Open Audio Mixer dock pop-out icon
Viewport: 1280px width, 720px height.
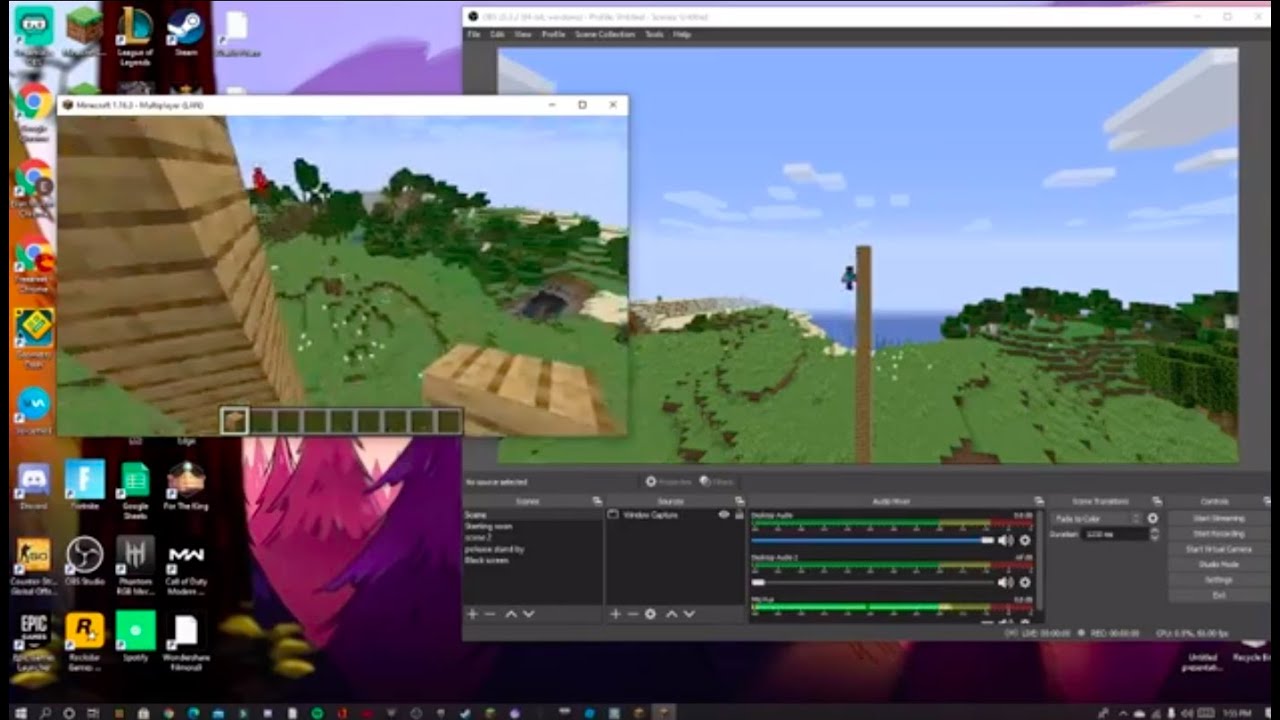coord(1038,501)
